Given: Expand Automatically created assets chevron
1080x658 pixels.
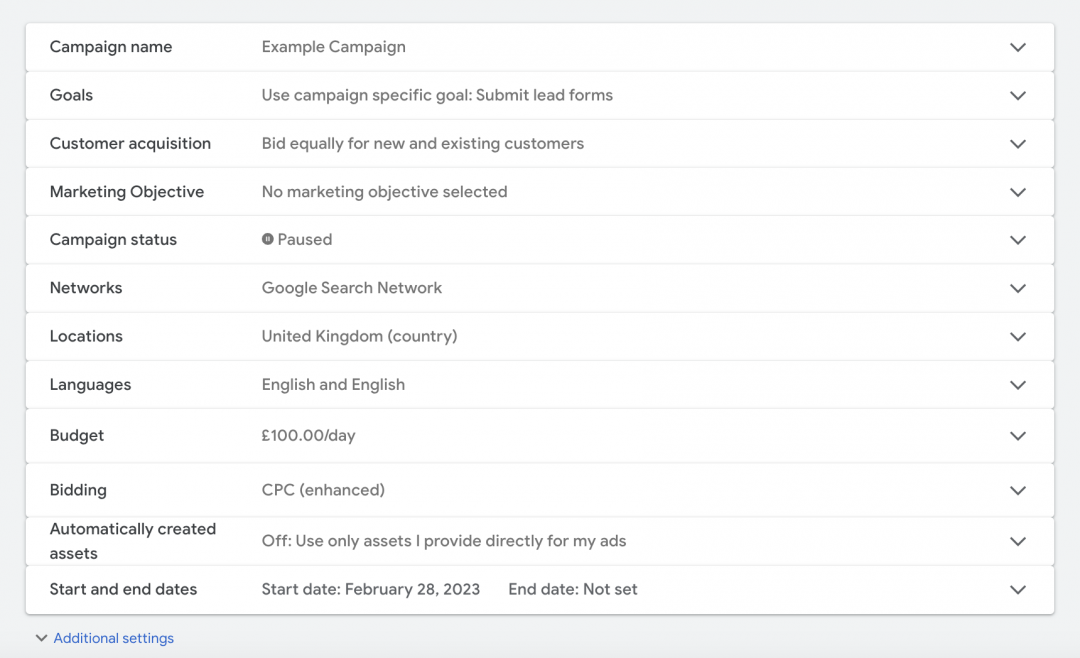Looking at the screenshot, I should tap(1018, 541).
